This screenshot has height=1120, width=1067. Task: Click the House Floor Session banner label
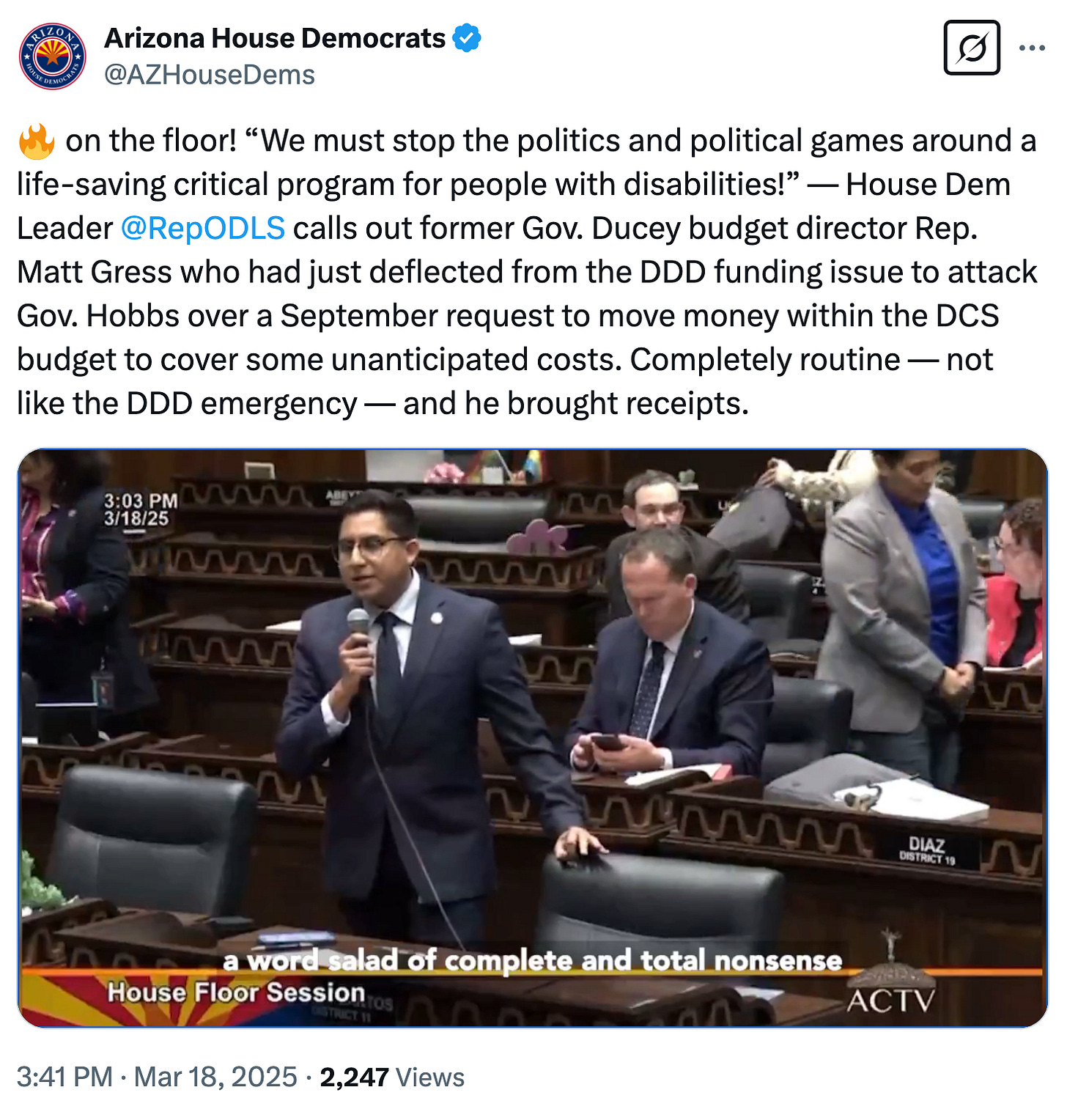(236, 992)
